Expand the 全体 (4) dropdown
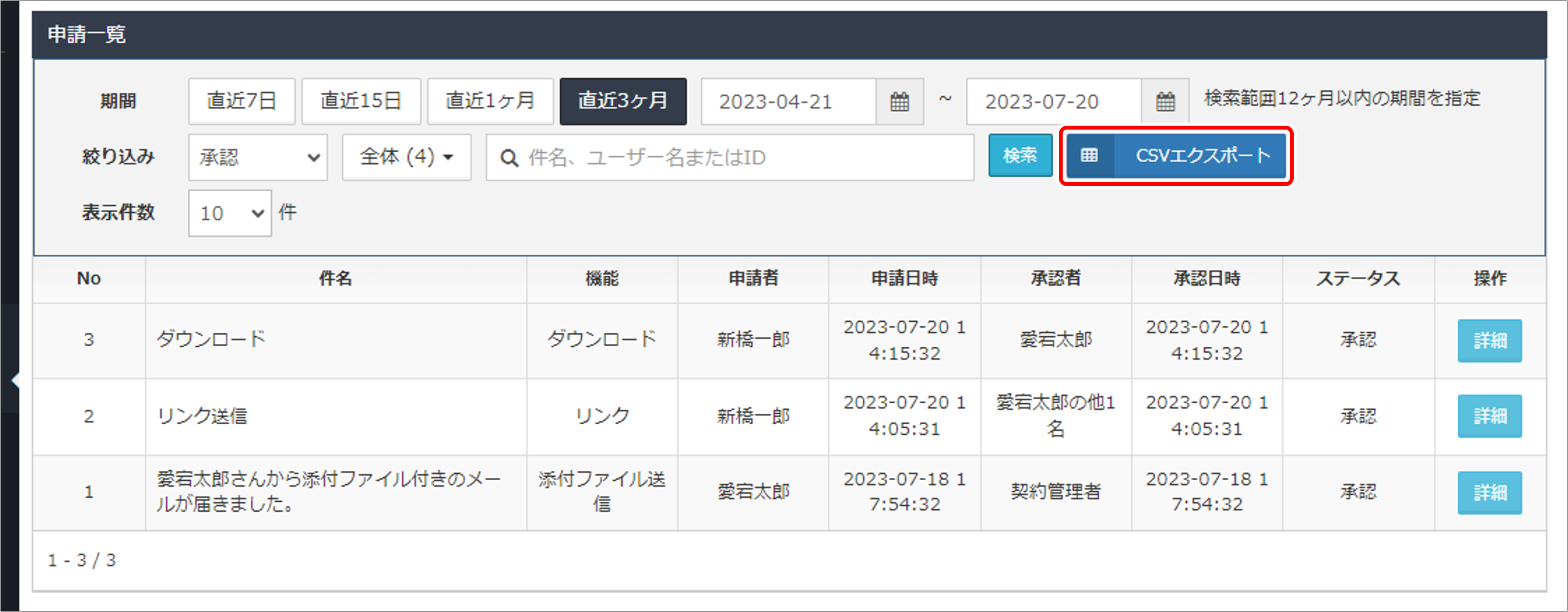Viewport: 1568px width, 612px height. pos(407,157)
